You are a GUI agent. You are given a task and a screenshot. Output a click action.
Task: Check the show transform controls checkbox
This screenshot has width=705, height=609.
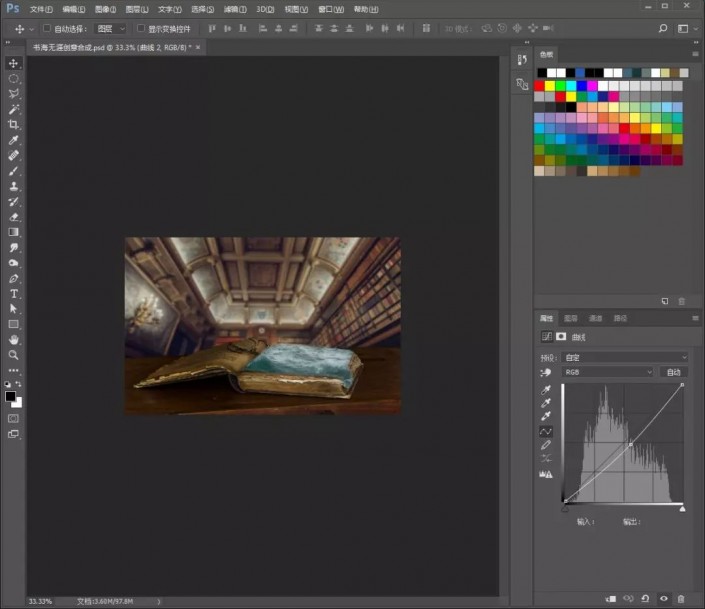(141, 28)
